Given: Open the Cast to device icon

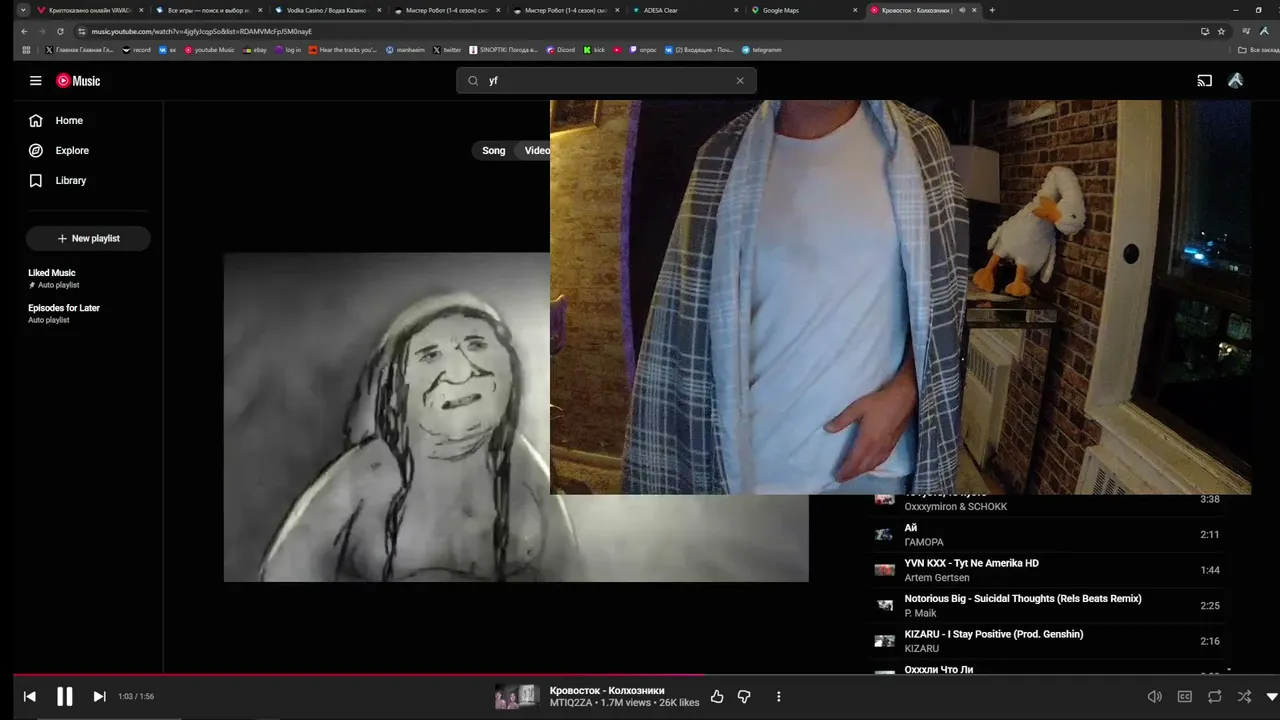Looking at the screenshot, I should coord(1205,81).
